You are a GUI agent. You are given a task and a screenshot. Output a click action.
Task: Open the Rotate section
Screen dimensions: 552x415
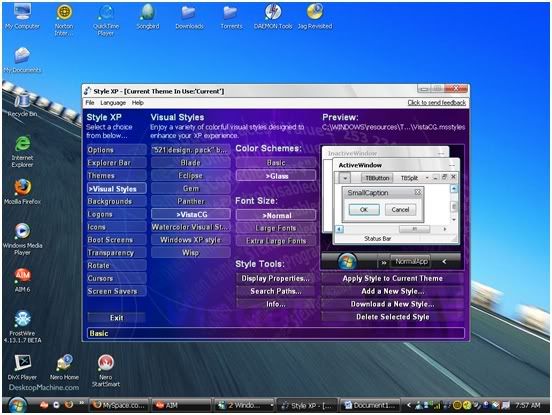[117, 266]
